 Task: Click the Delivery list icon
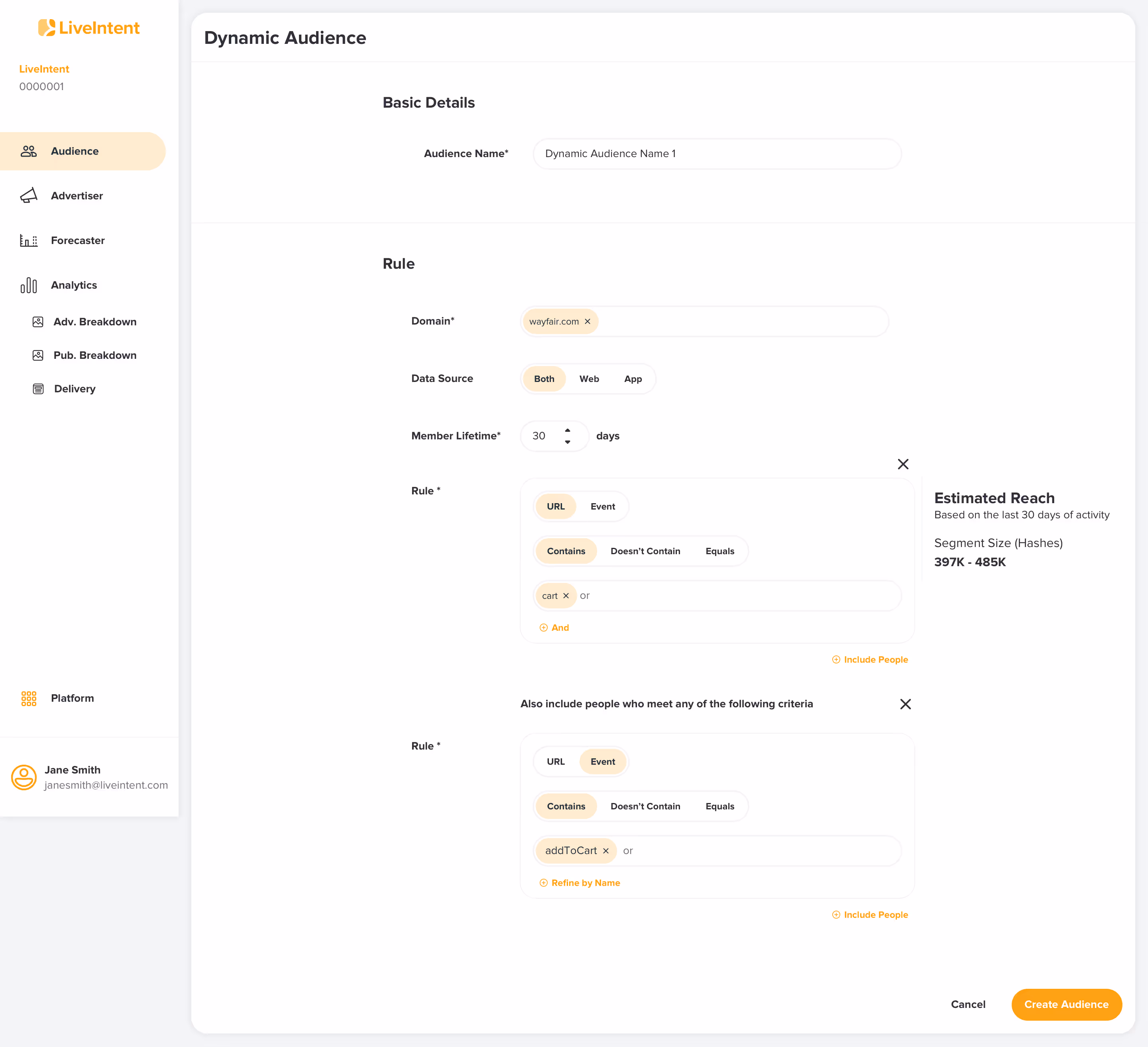[x=38, y=389]
